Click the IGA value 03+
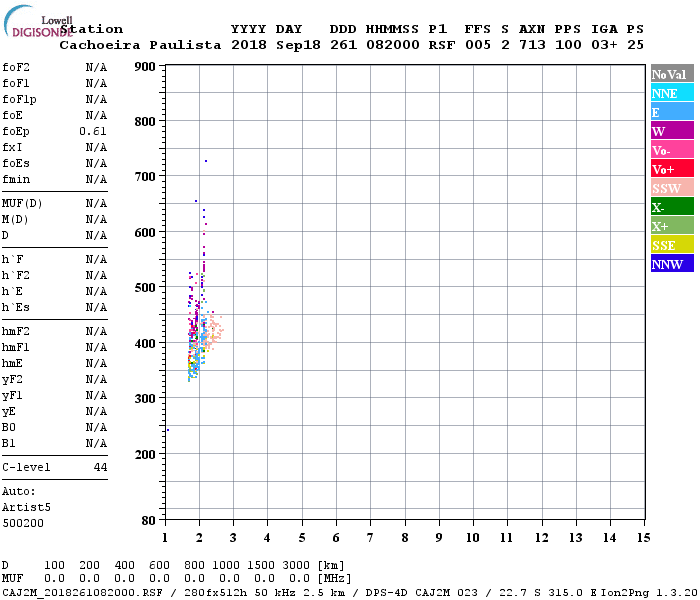 (x=604, y=45)
